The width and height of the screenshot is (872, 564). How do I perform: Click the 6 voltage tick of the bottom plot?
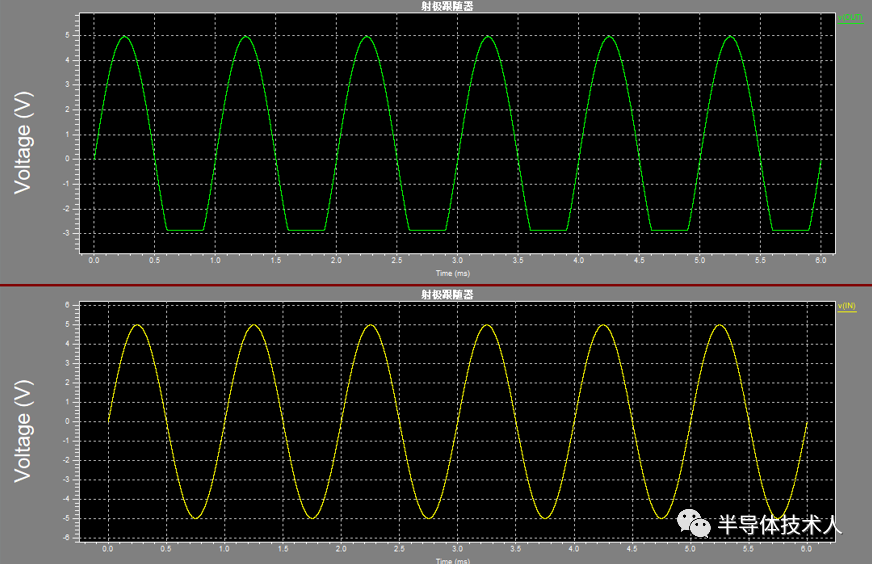[67, 305]
